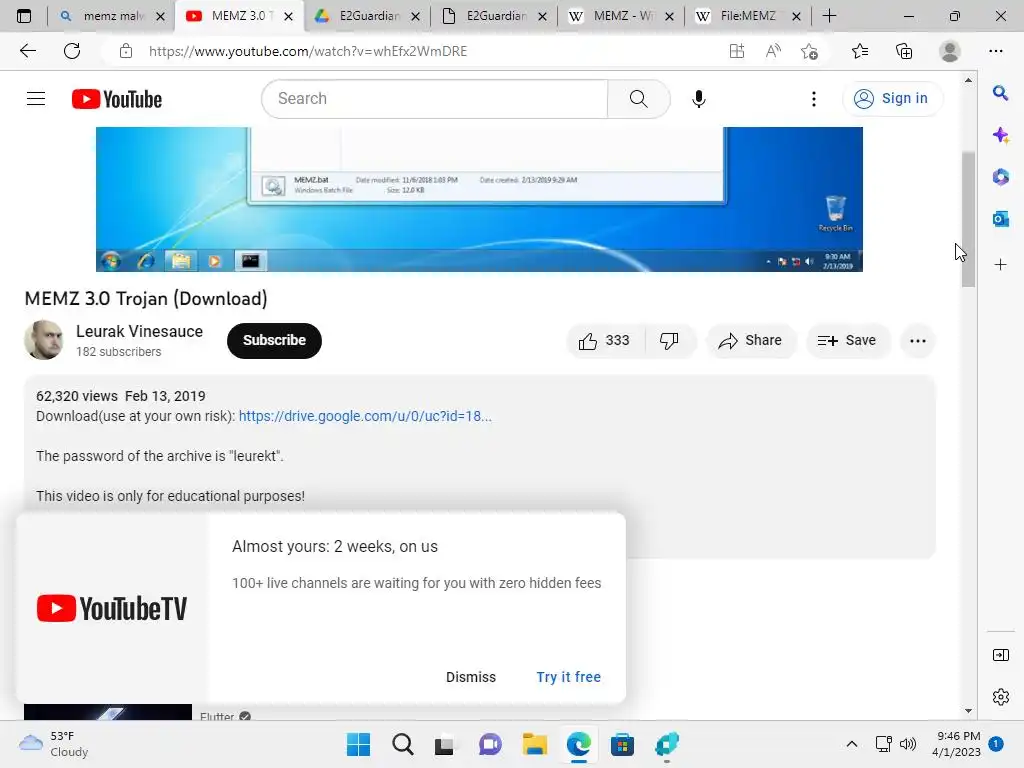Launch Chat from the taskbar
Viewport: 1024px width, 768px height.
click(489, 744)
